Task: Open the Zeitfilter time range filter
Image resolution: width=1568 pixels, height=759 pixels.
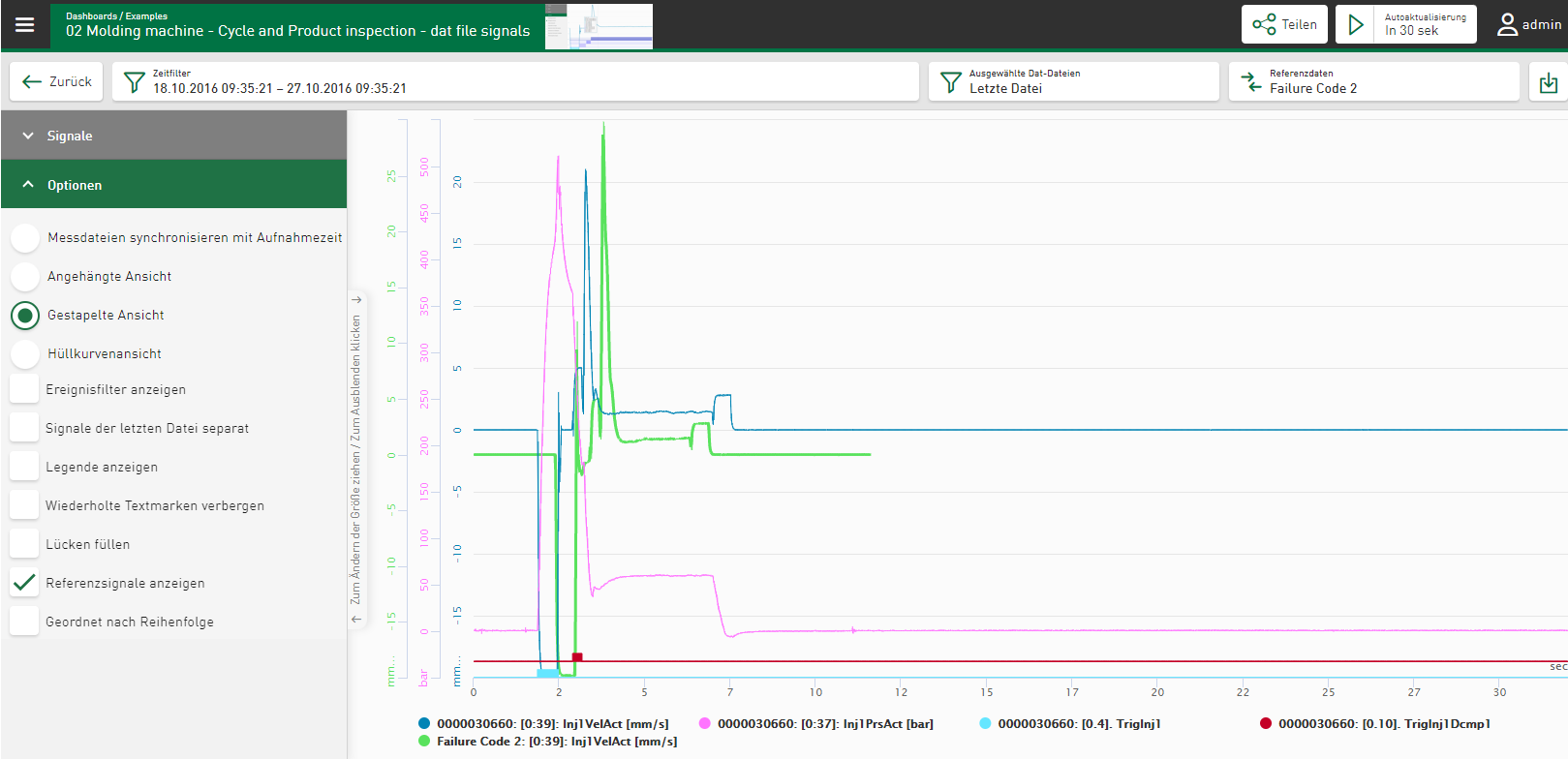Action: [514, 82]
